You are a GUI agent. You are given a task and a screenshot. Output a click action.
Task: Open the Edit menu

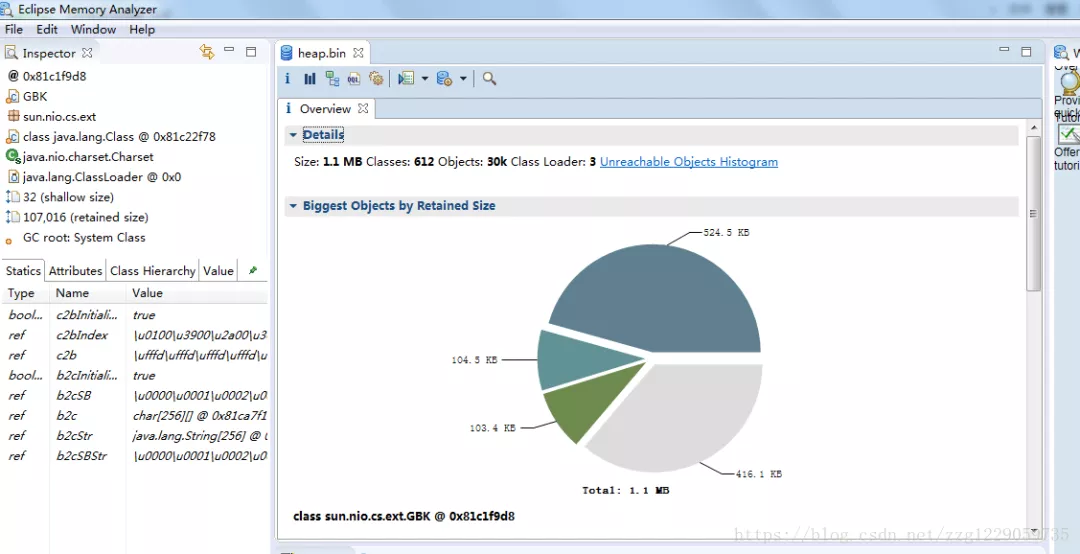(47, 30)
